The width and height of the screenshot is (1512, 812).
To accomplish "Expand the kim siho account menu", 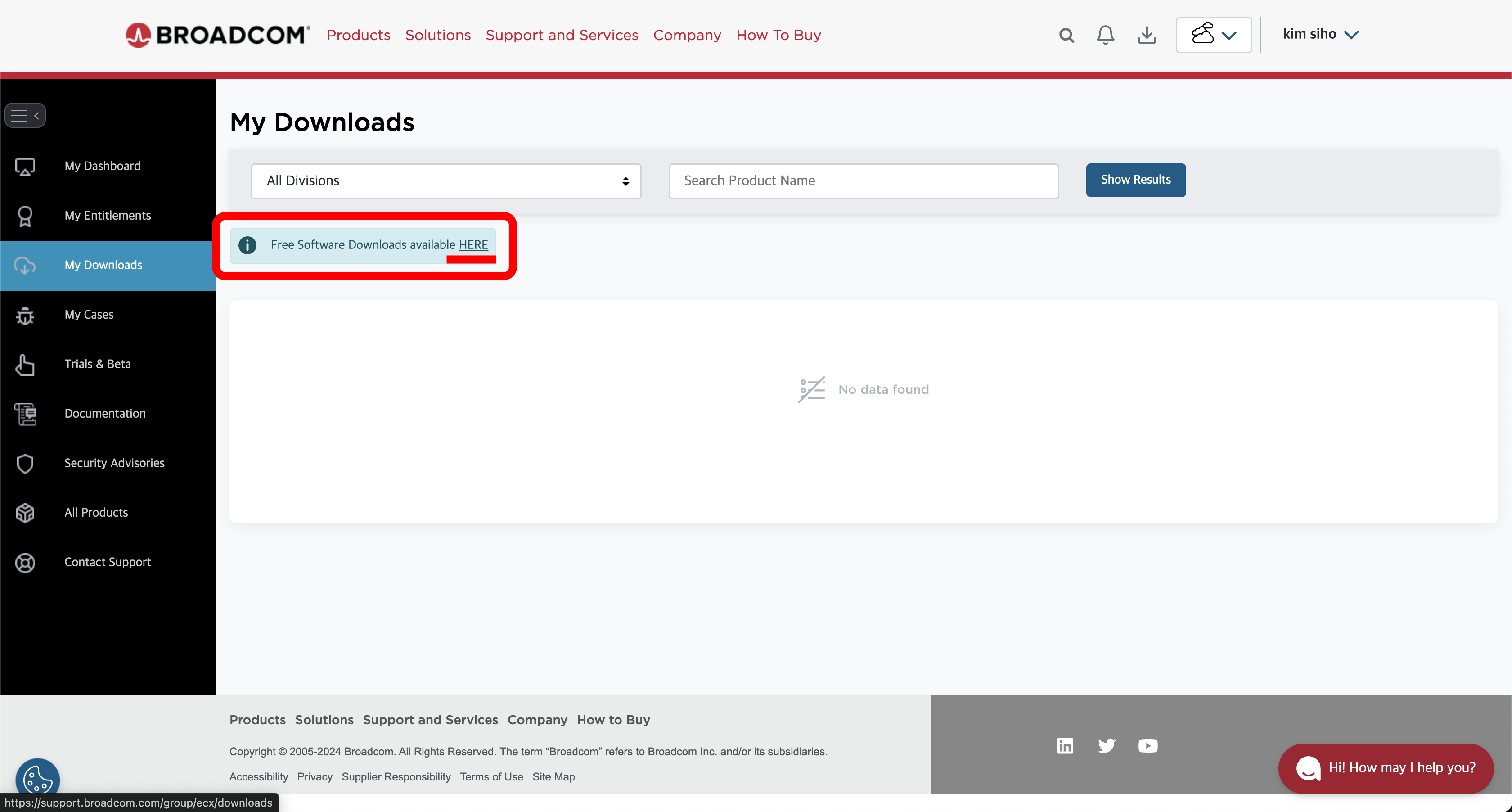I will (1321, 34).
